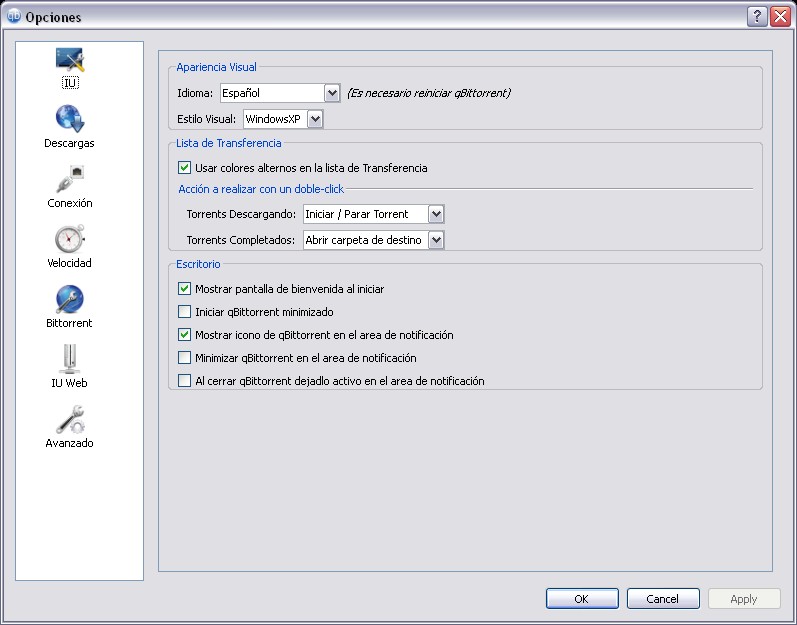The height and width of the screenshot is (625, 797).
Task: Click the Escritorio group title
Action: click(198, 264)
